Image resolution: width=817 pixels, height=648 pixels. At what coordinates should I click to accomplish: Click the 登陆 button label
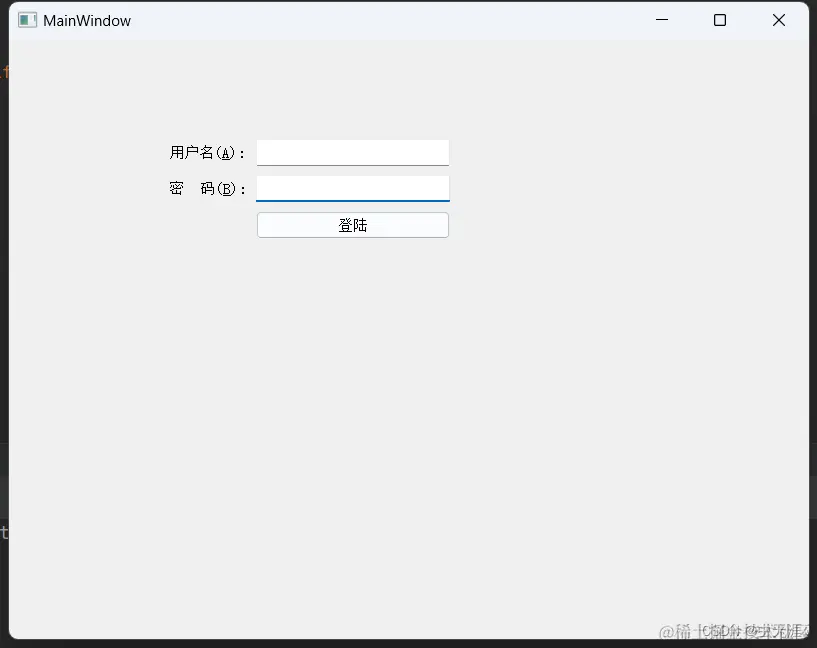tap(352, 224)
